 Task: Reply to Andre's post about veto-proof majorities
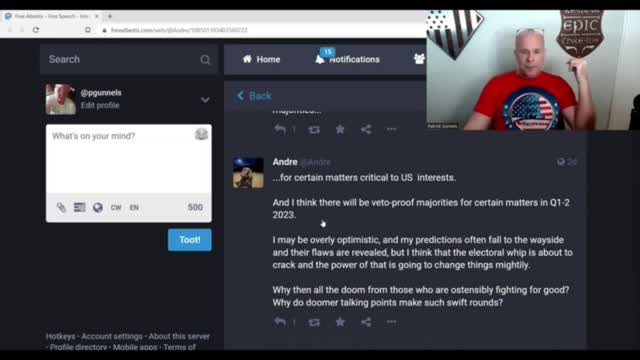(x=280, y=322)
